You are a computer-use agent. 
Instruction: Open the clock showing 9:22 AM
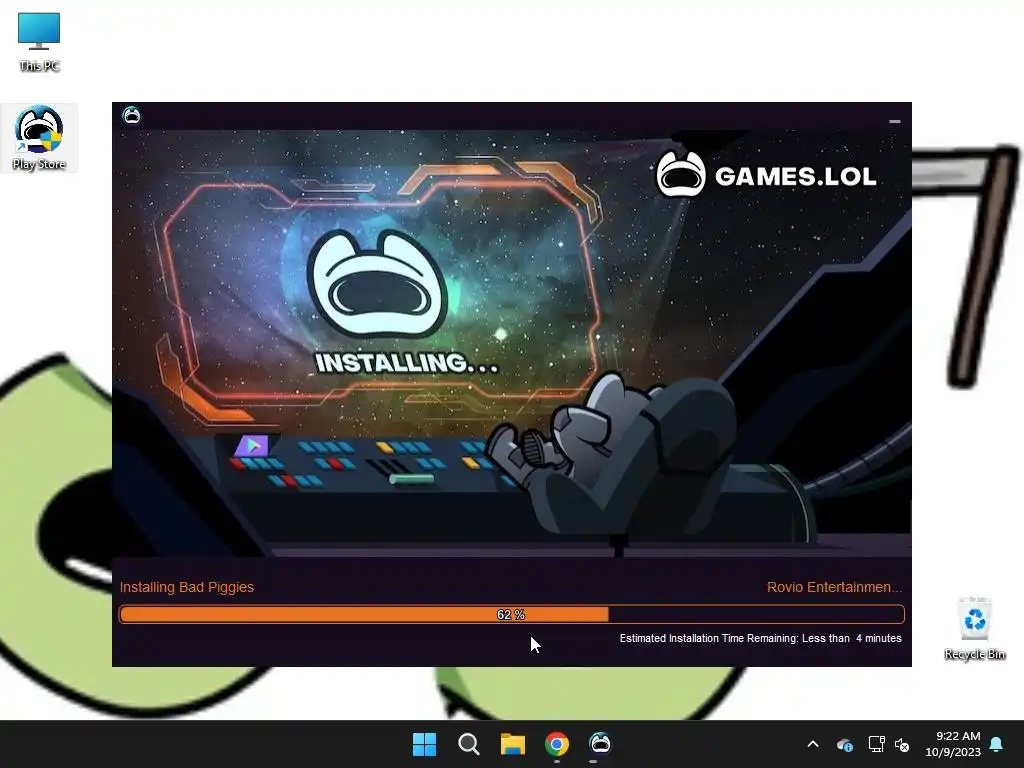tap(953, 744)
